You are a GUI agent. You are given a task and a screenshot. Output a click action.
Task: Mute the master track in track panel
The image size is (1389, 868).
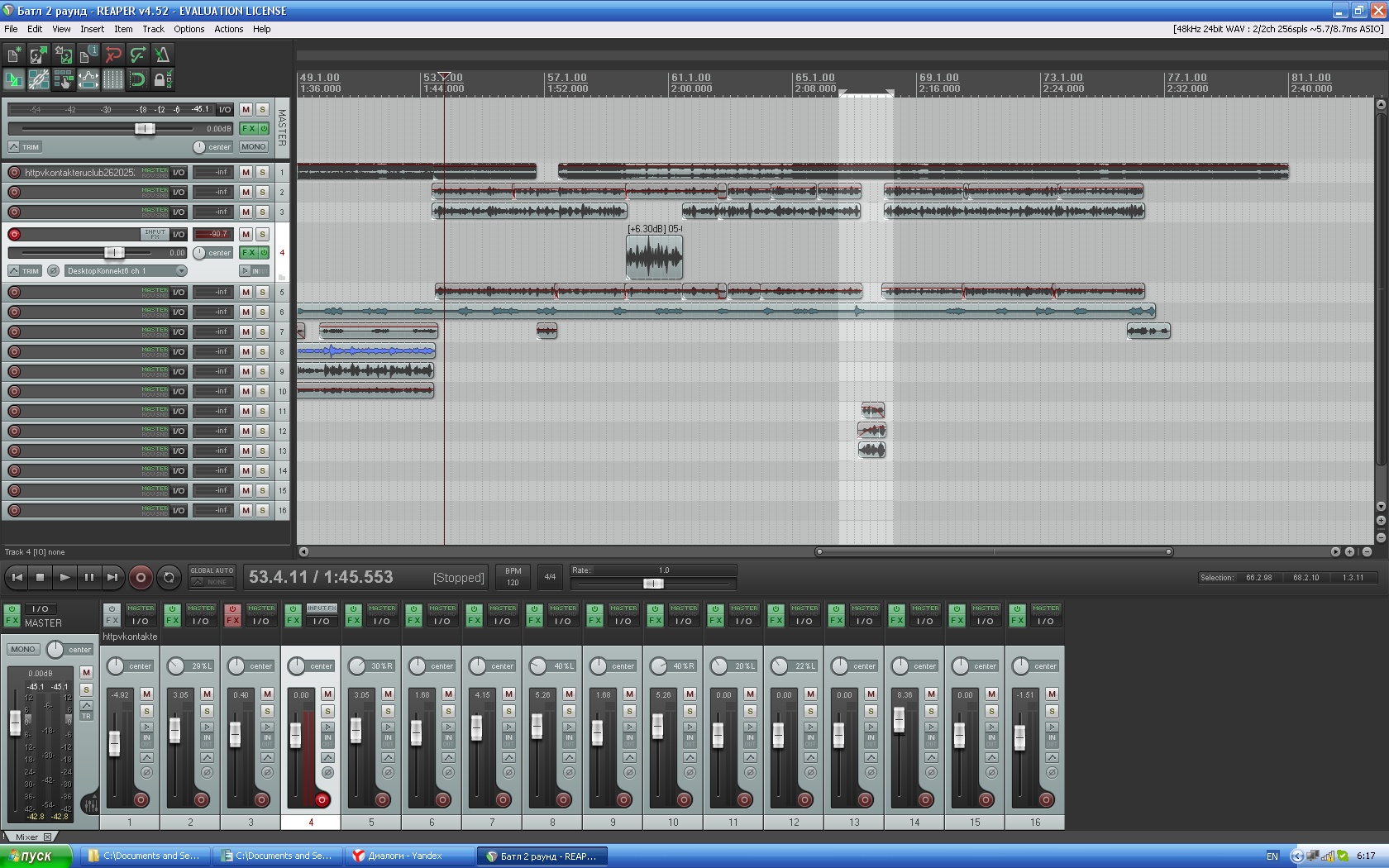(246, 109)
